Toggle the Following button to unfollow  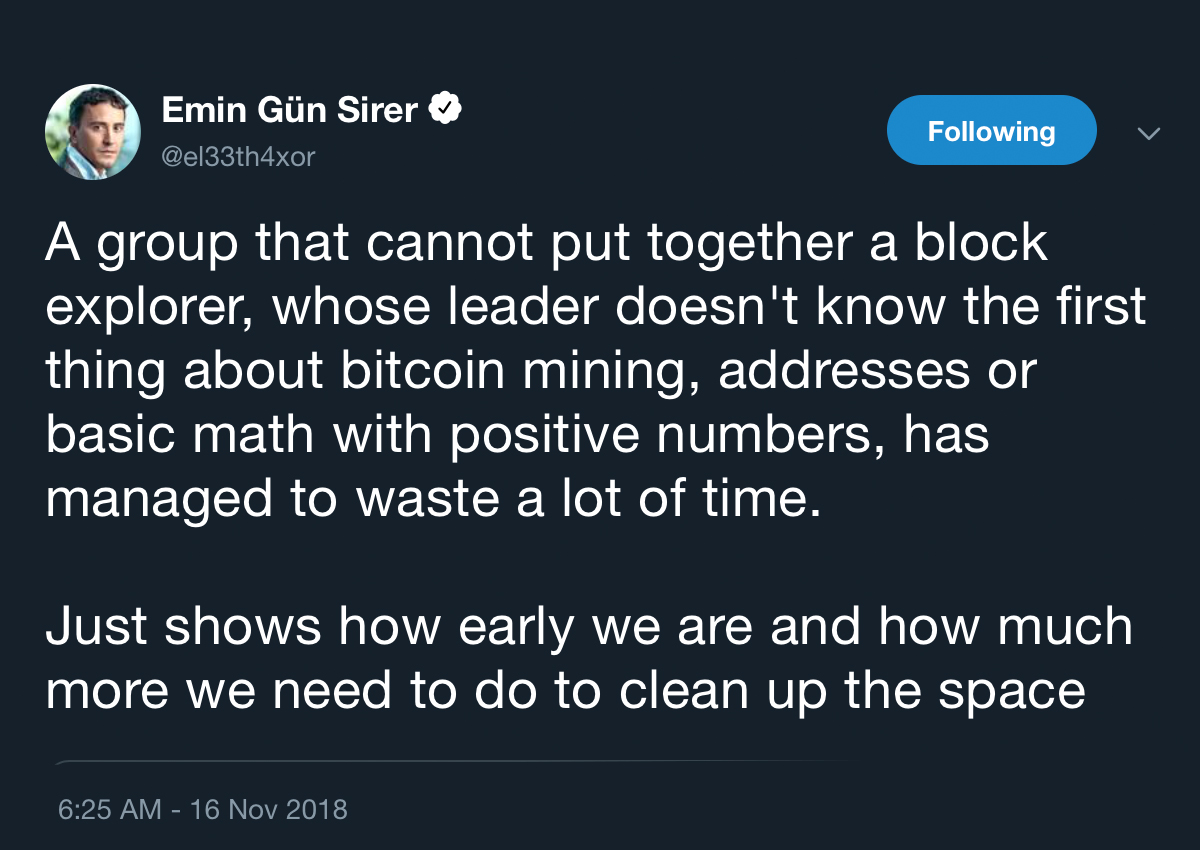pos(991,131)
